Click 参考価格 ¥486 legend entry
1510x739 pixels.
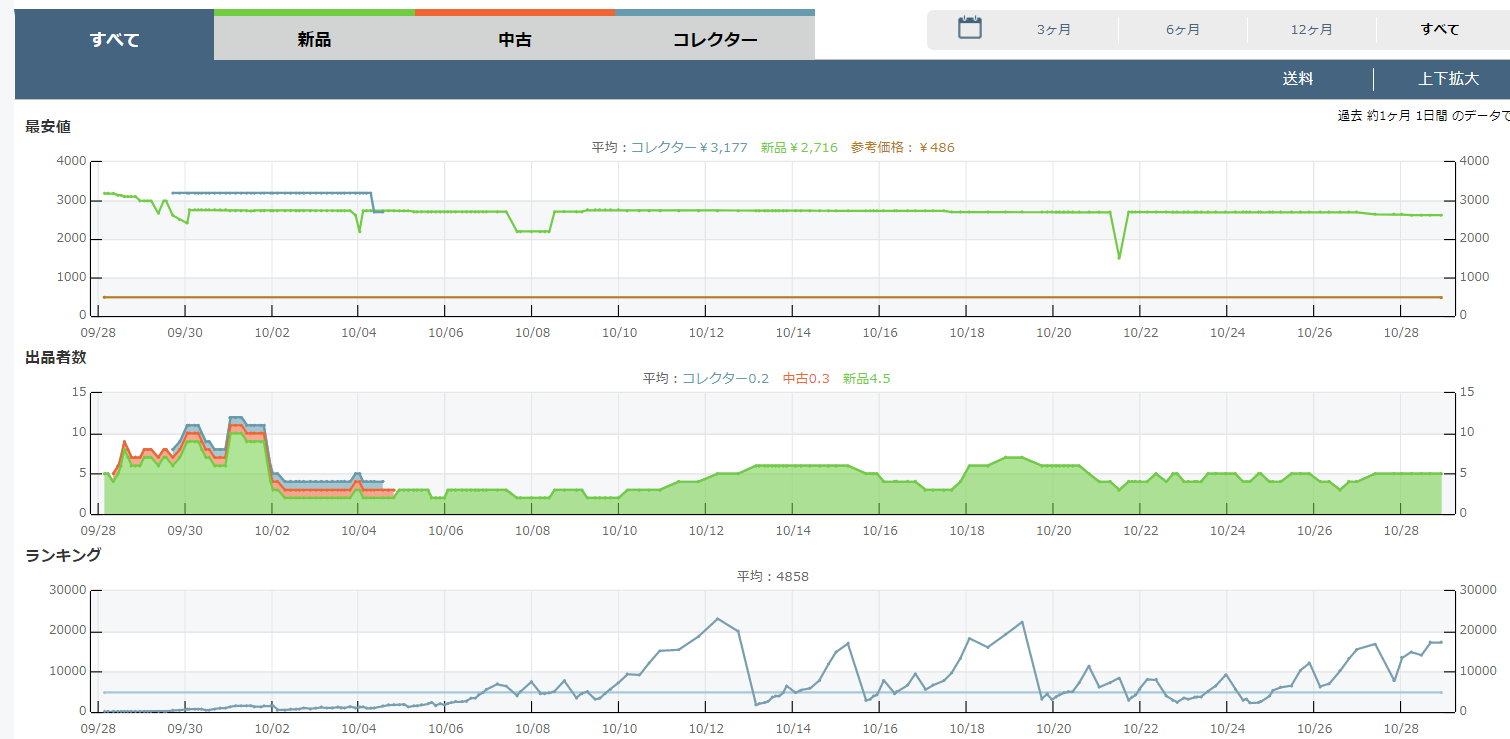[902, 148]
